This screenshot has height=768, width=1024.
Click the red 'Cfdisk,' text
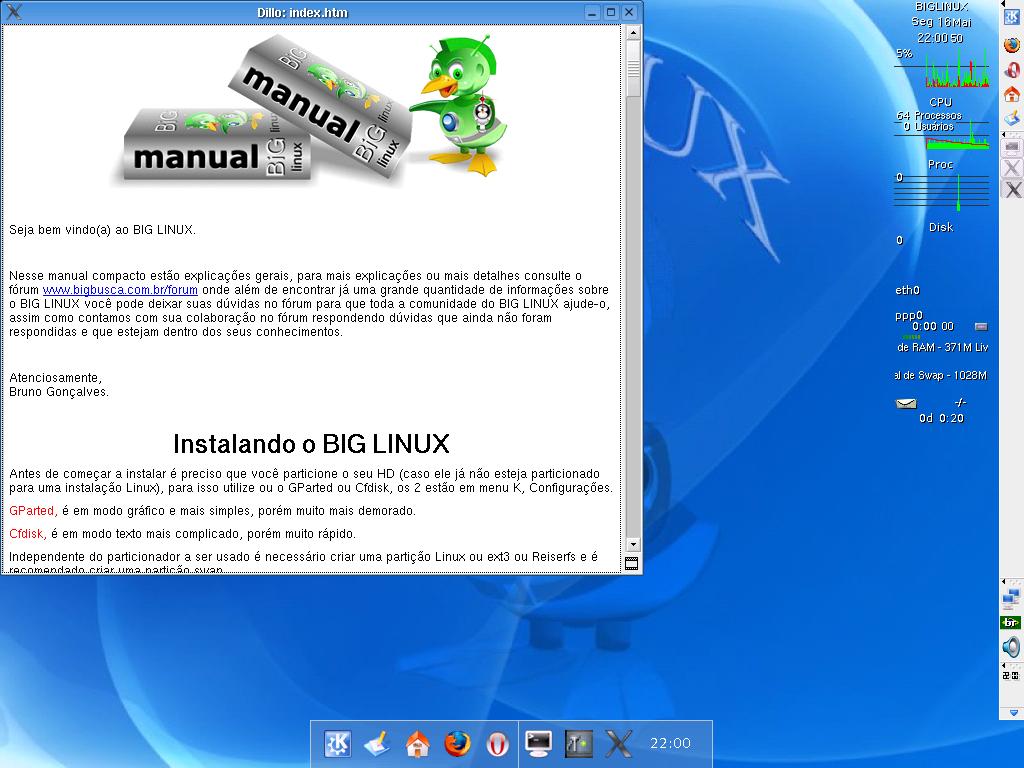(28, 534)
